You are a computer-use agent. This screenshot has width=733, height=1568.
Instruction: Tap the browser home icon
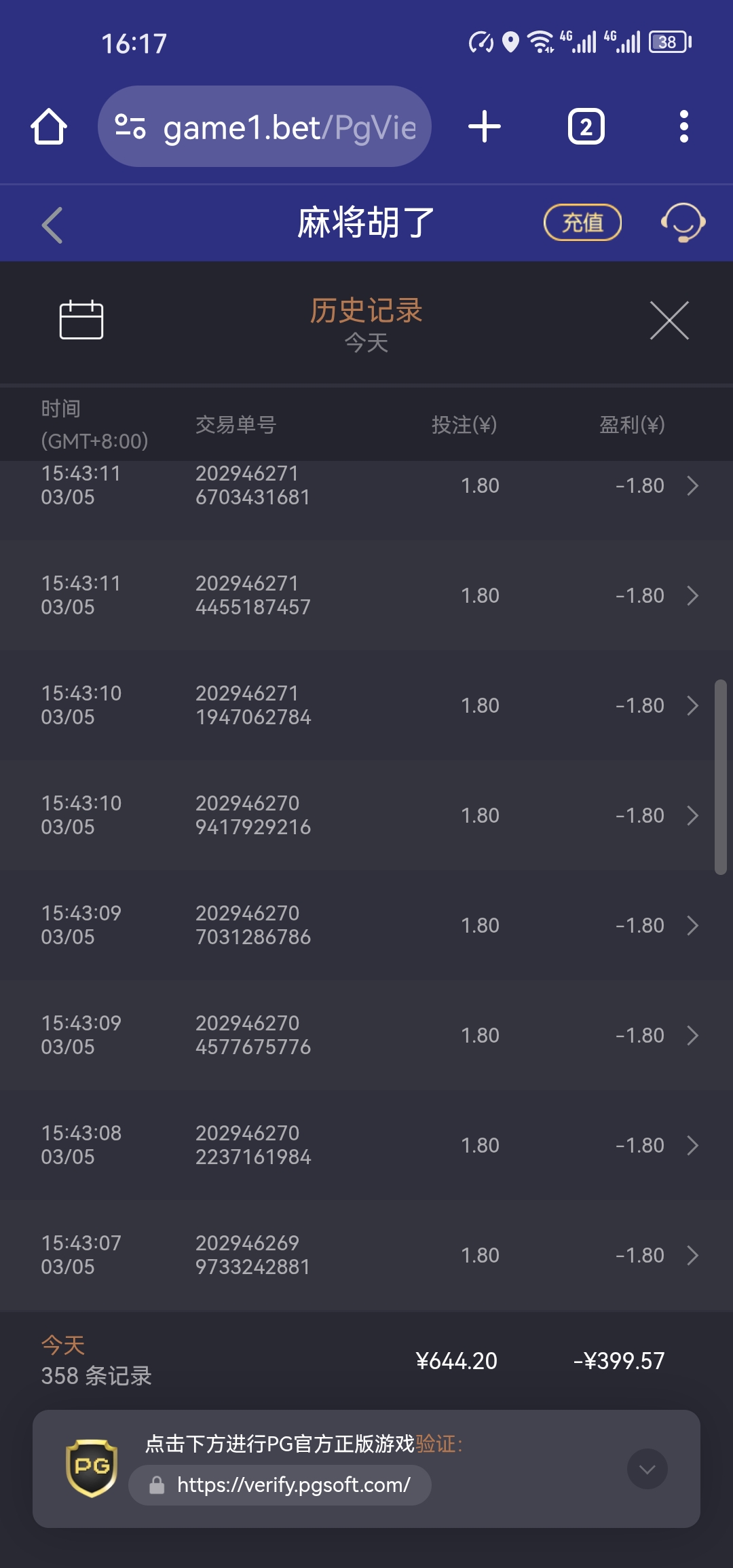[49, 127]
